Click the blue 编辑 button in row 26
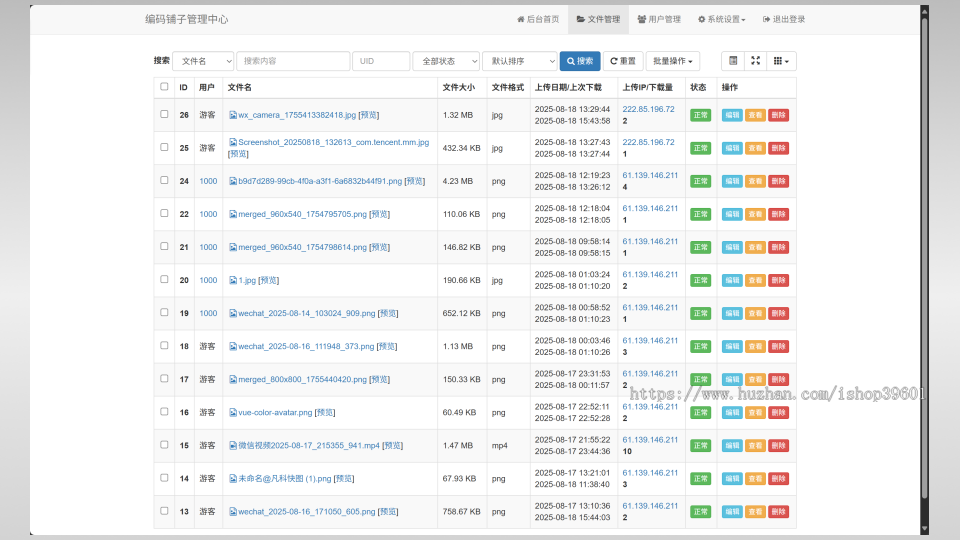 point(732,115)
